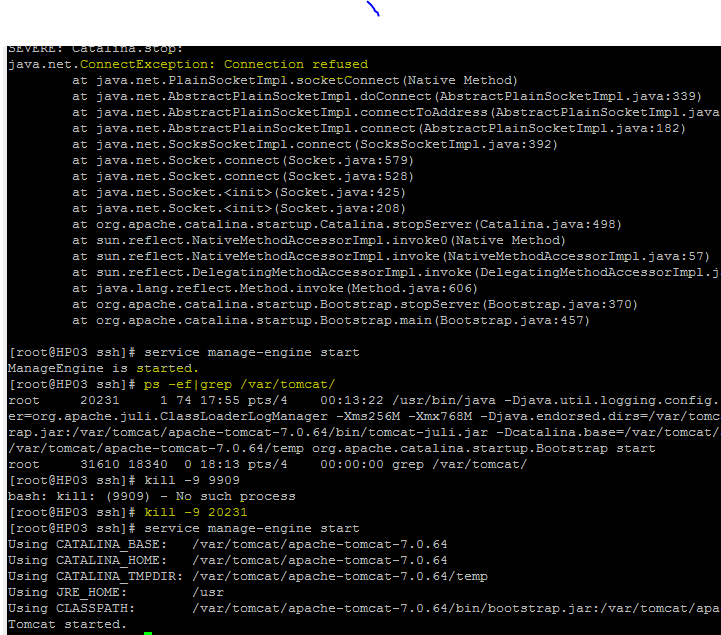This screenshot has height=635, width=721.
Task: Click the SocksSocketImpl.java:392 line
Action: [315, 144]
